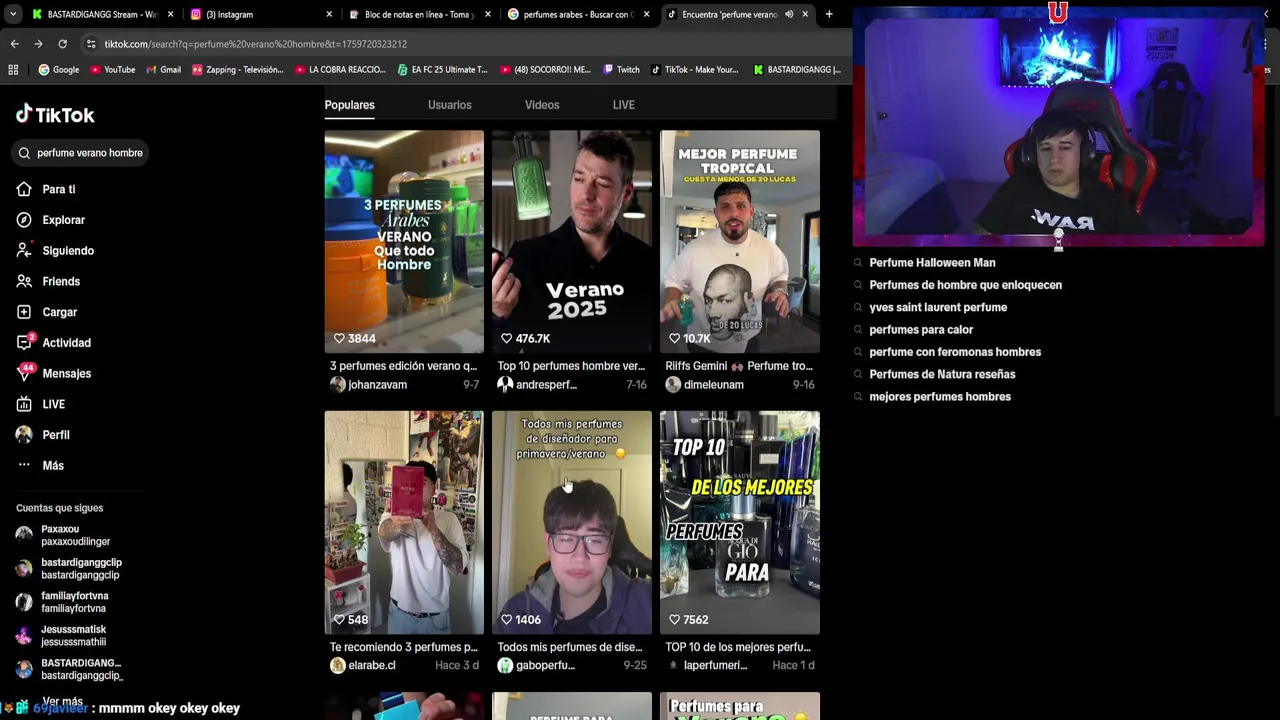Click Ver más under followed accounts

62,702
